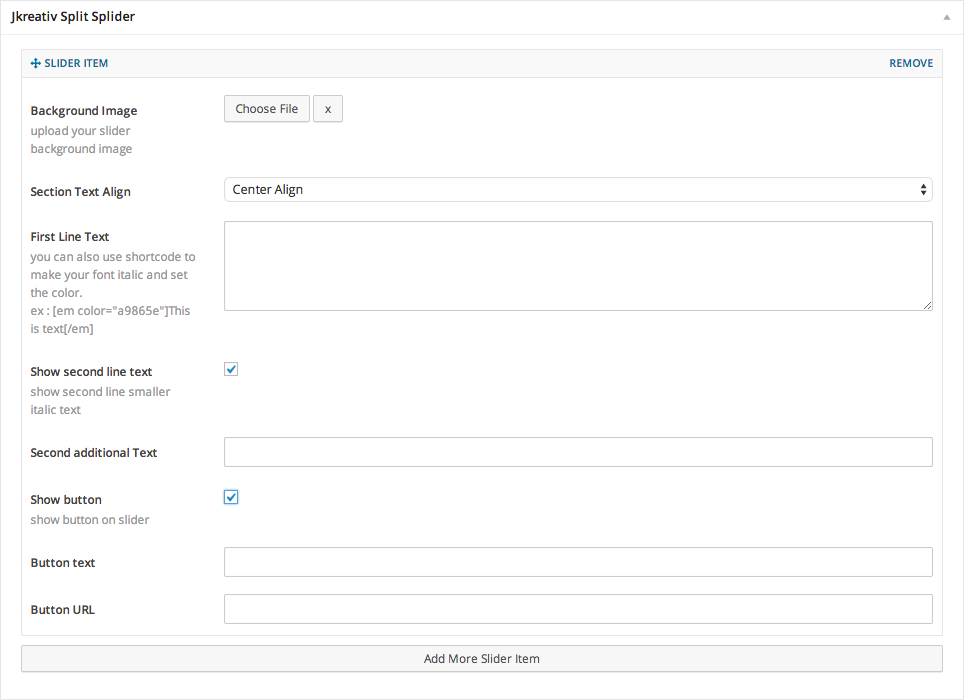
Task: Click the x button to clear background image
Action: click(328, 109)
